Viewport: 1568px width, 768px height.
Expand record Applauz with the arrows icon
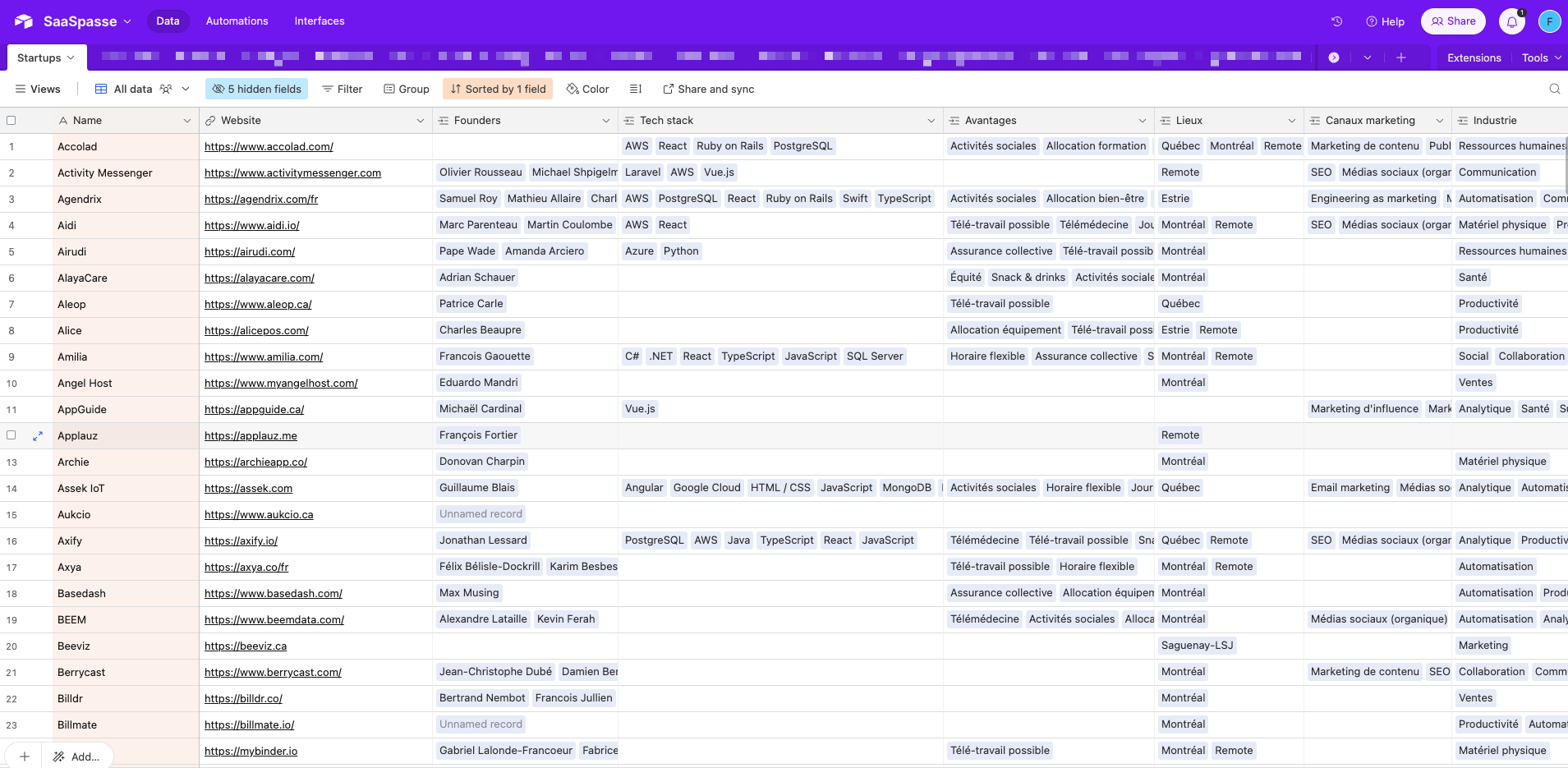point(38,436)
